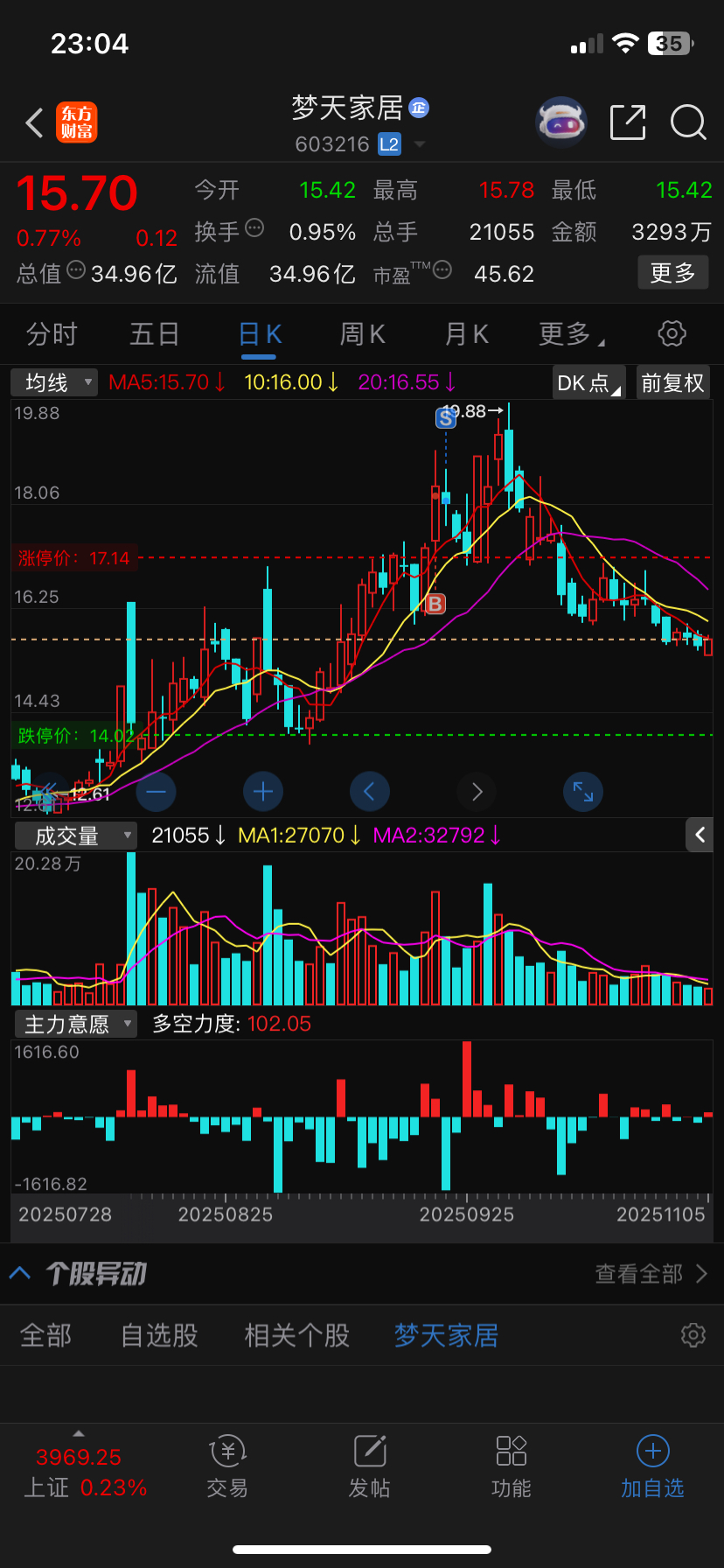
Task: Open the 主力意愿 indicator dropdown
Action: click(x=76, y=1024)
